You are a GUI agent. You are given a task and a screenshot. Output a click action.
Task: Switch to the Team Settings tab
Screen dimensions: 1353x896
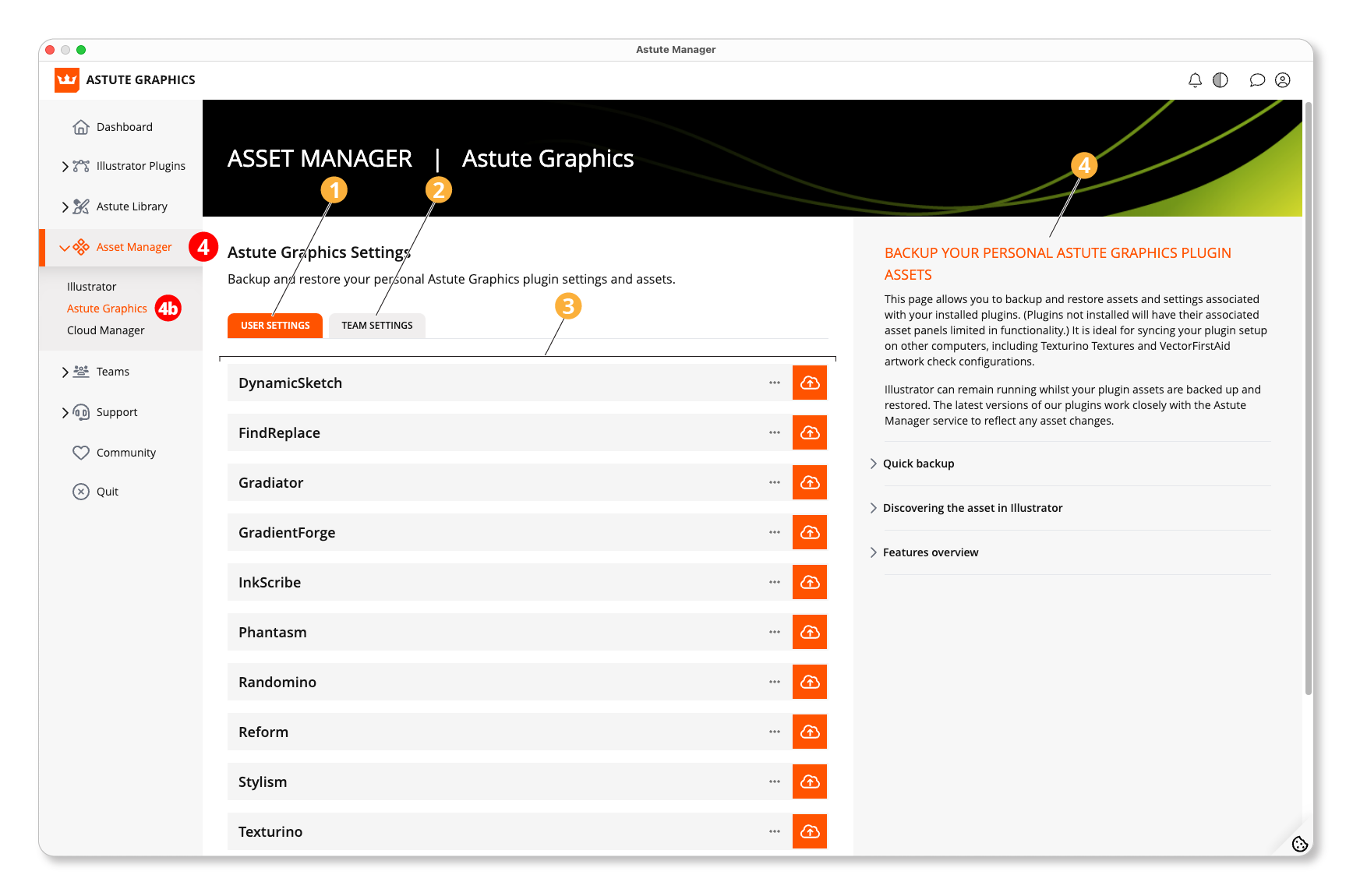coord(376,326)
